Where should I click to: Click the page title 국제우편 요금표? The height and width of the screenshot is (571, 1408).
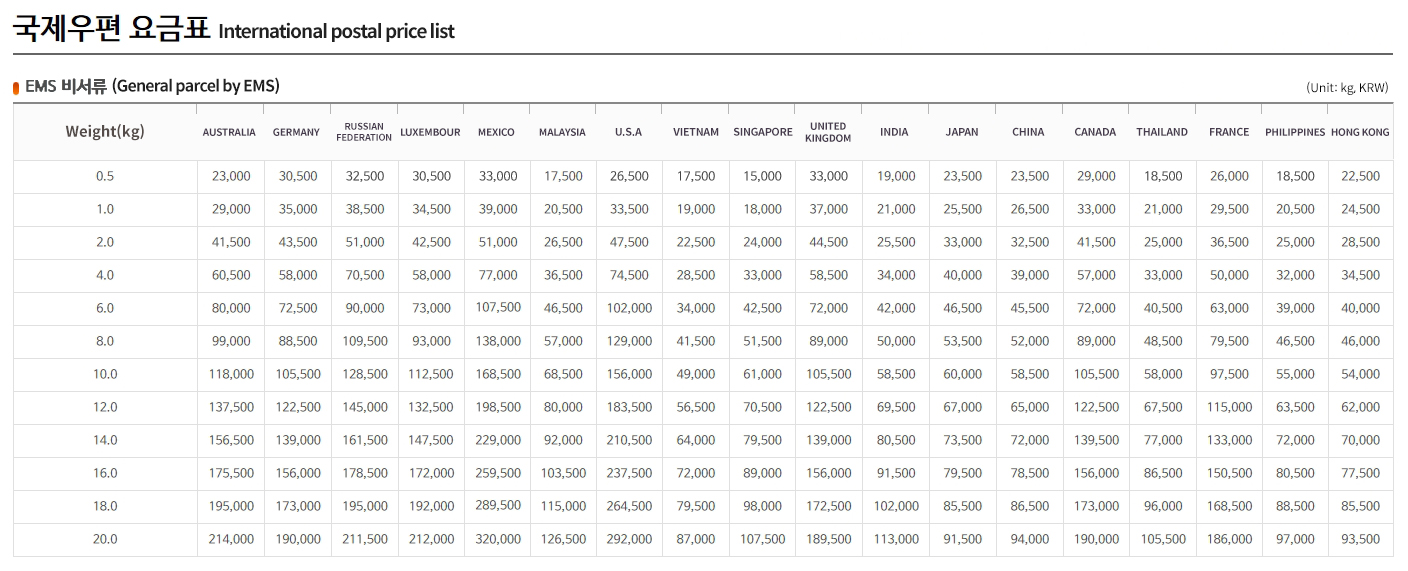[x=111, y=28]
